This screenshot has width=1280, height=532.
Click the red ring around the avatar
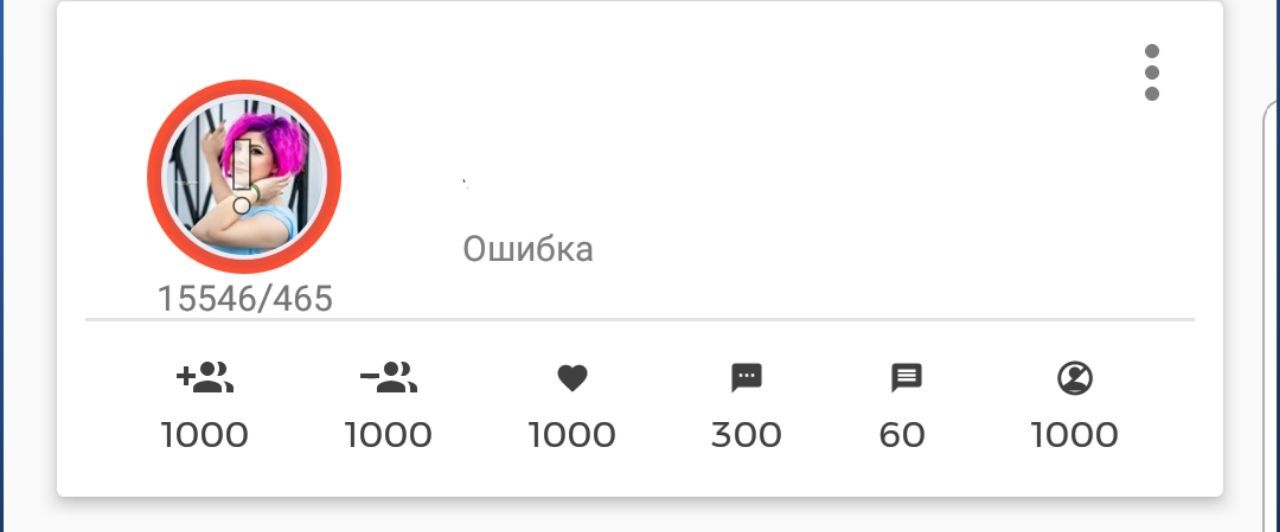point(155,176)
